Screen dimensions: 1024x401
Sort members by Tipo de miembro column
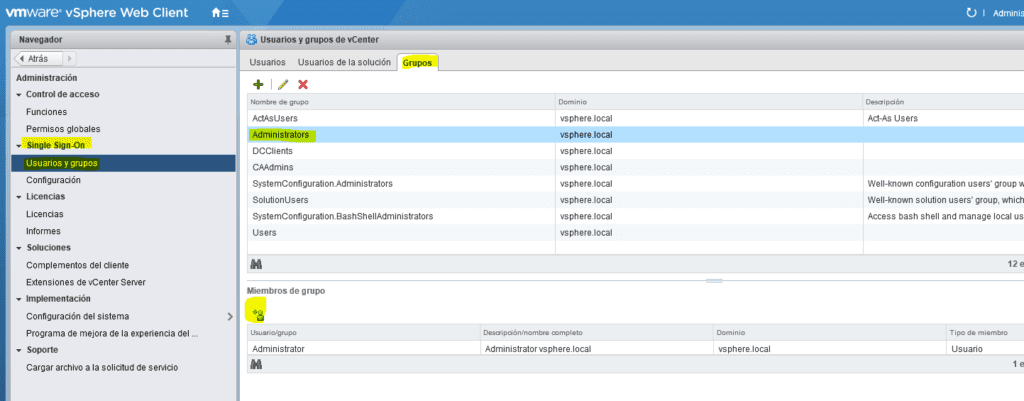(x=985, y=333)
